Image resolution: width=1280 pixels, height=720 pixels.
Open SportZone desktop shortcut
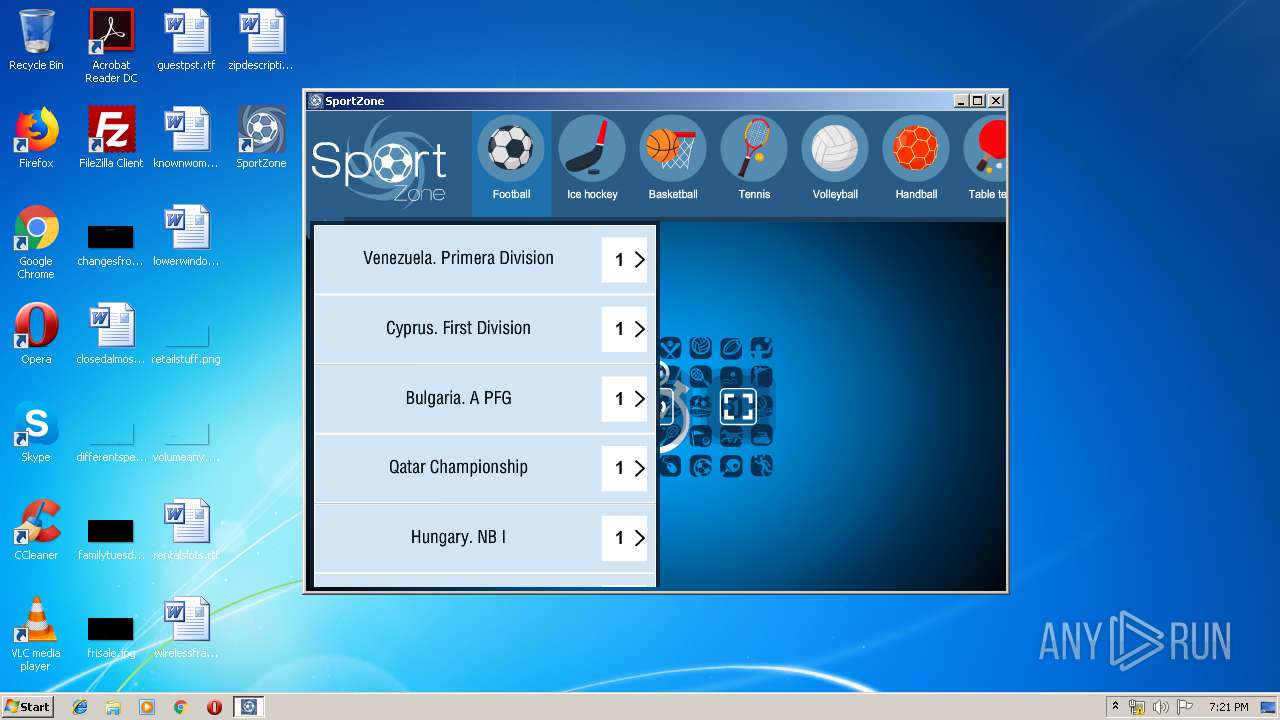[261, 138]
